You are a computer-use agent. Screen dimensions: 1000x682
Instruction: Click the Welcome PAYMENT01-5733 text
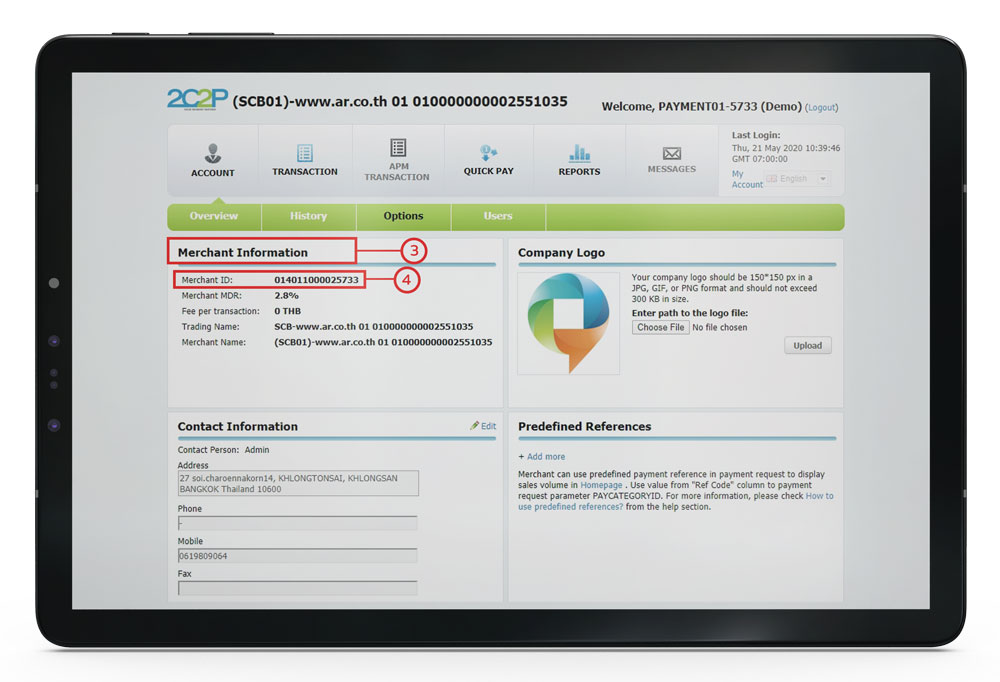coord(702,107)
